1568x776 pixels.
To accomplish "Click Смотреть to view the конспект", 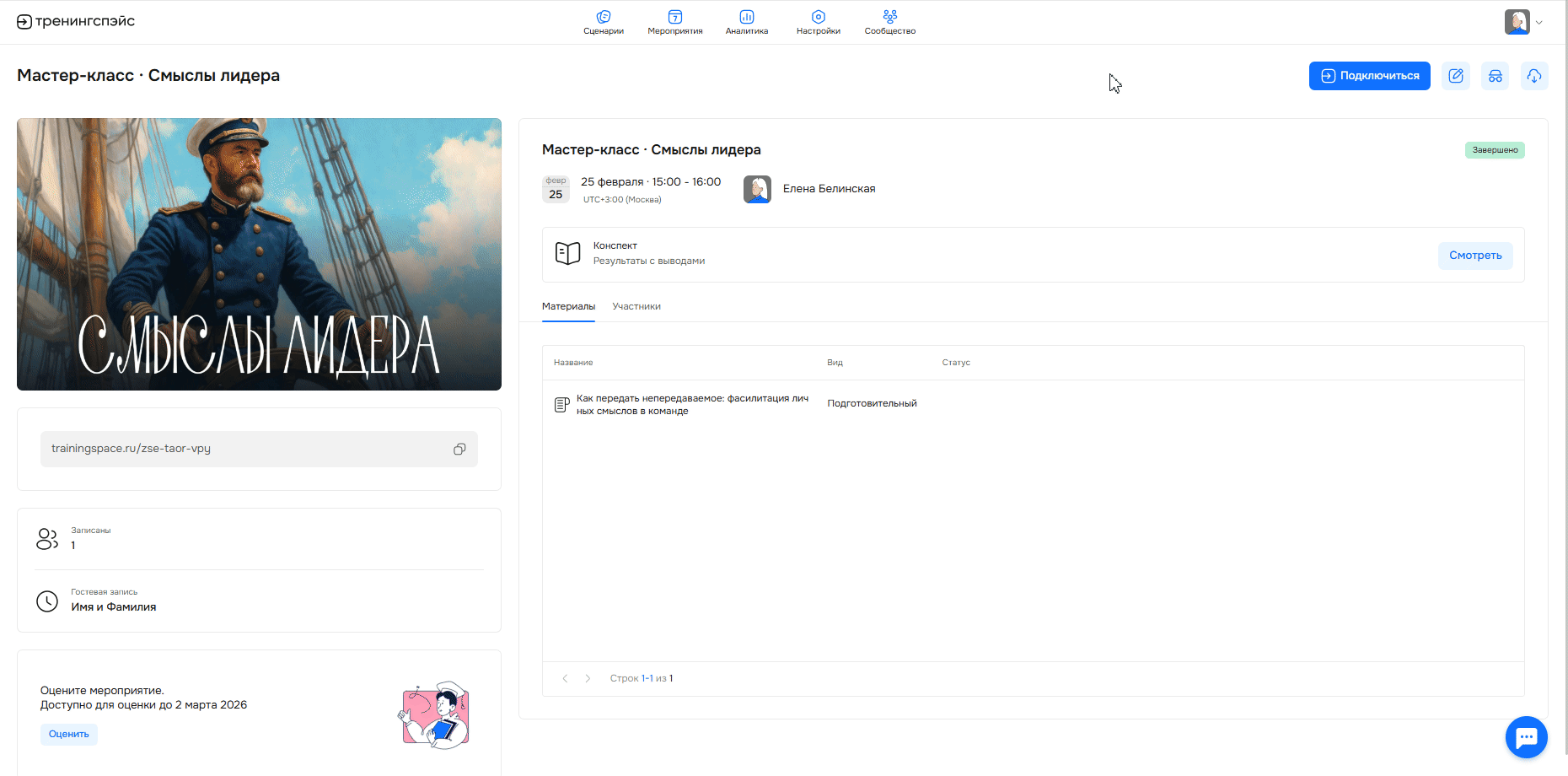I will click(x=1474, y=256).
